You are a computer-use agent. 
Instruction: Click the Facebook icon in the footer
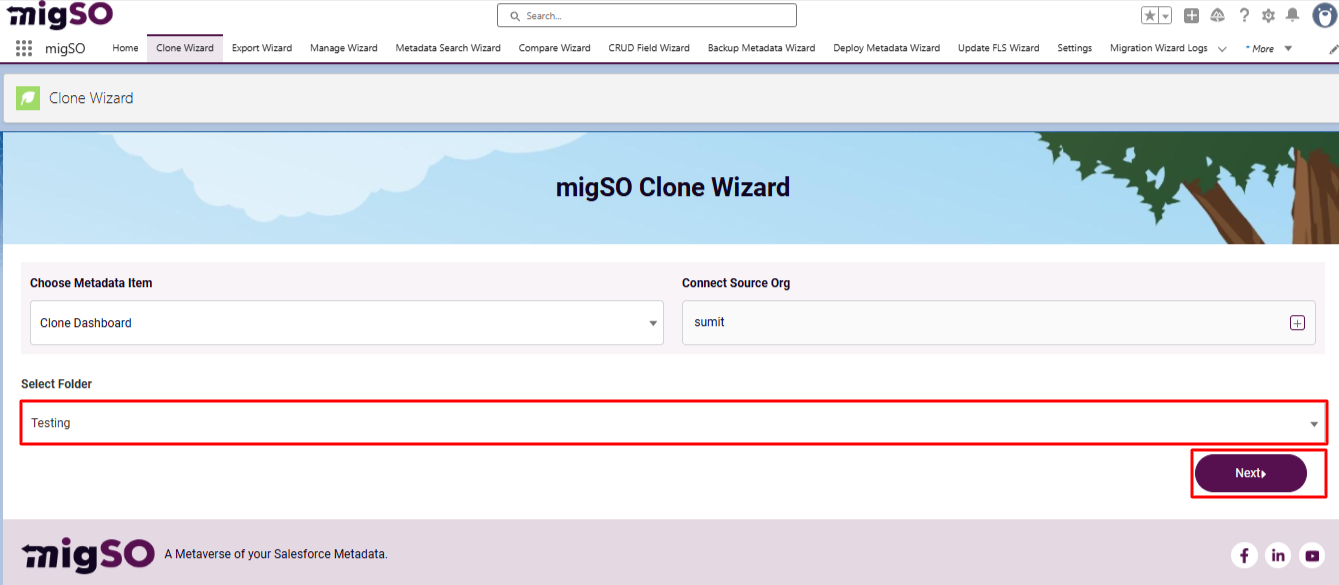[x=1244, y=555]
